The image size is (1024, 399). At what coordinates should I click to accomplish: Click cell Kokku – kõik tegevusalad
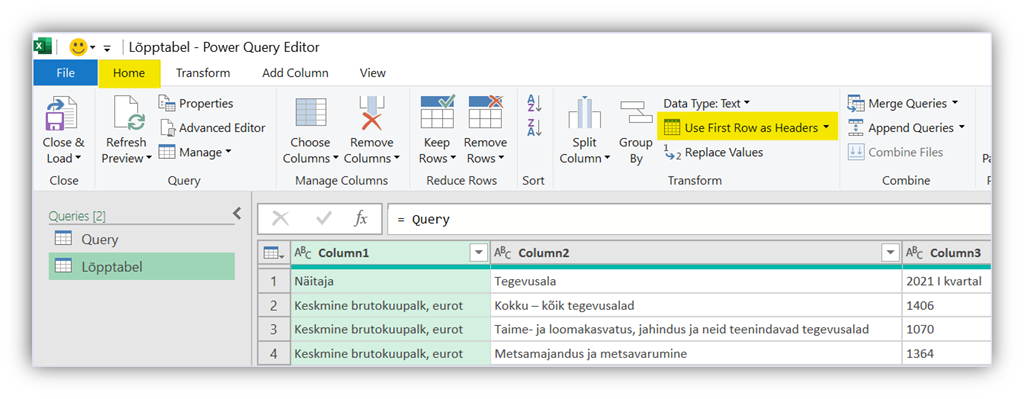click(696, 306)
